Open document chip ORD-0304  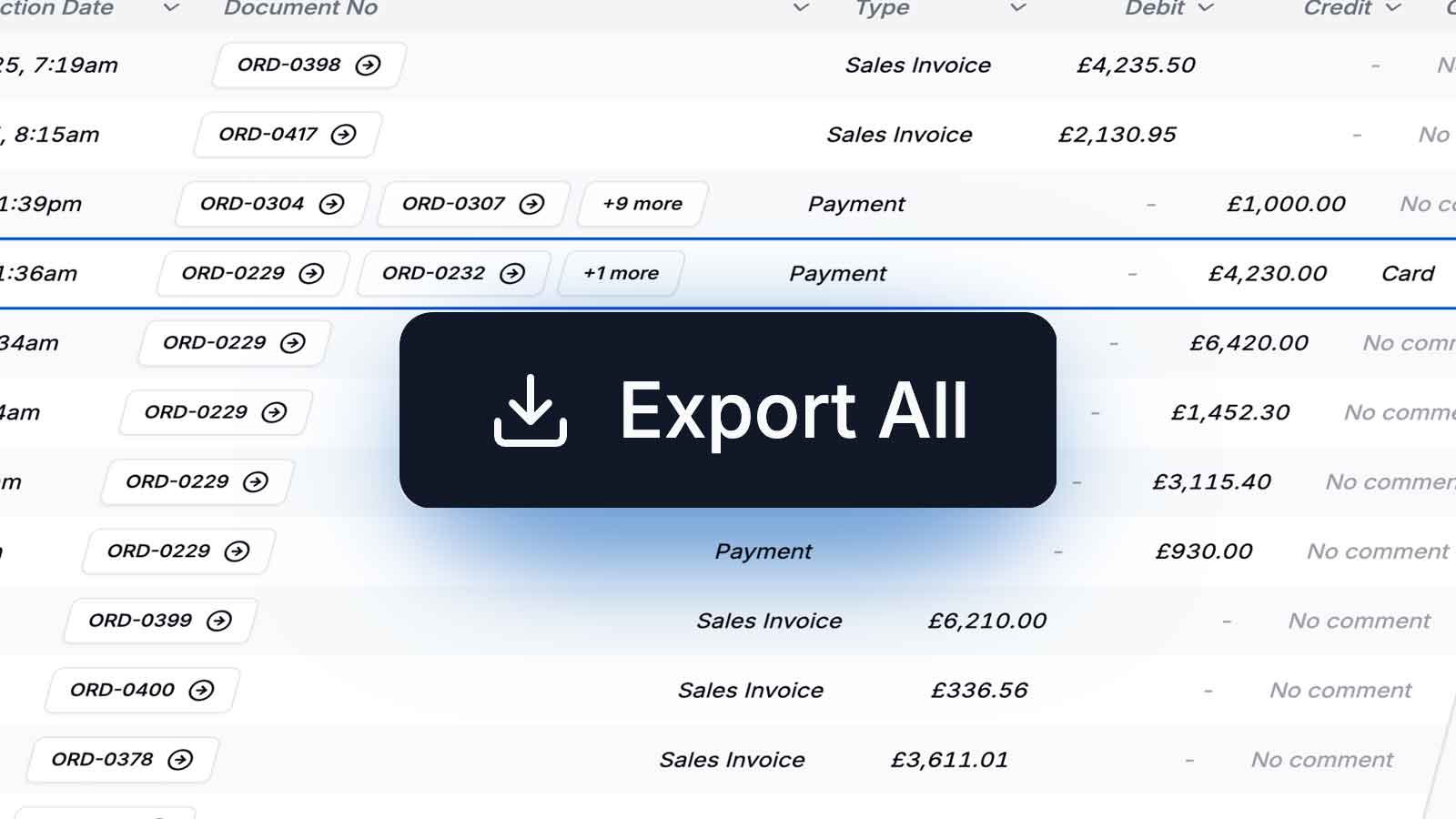(x=272, y=204)
